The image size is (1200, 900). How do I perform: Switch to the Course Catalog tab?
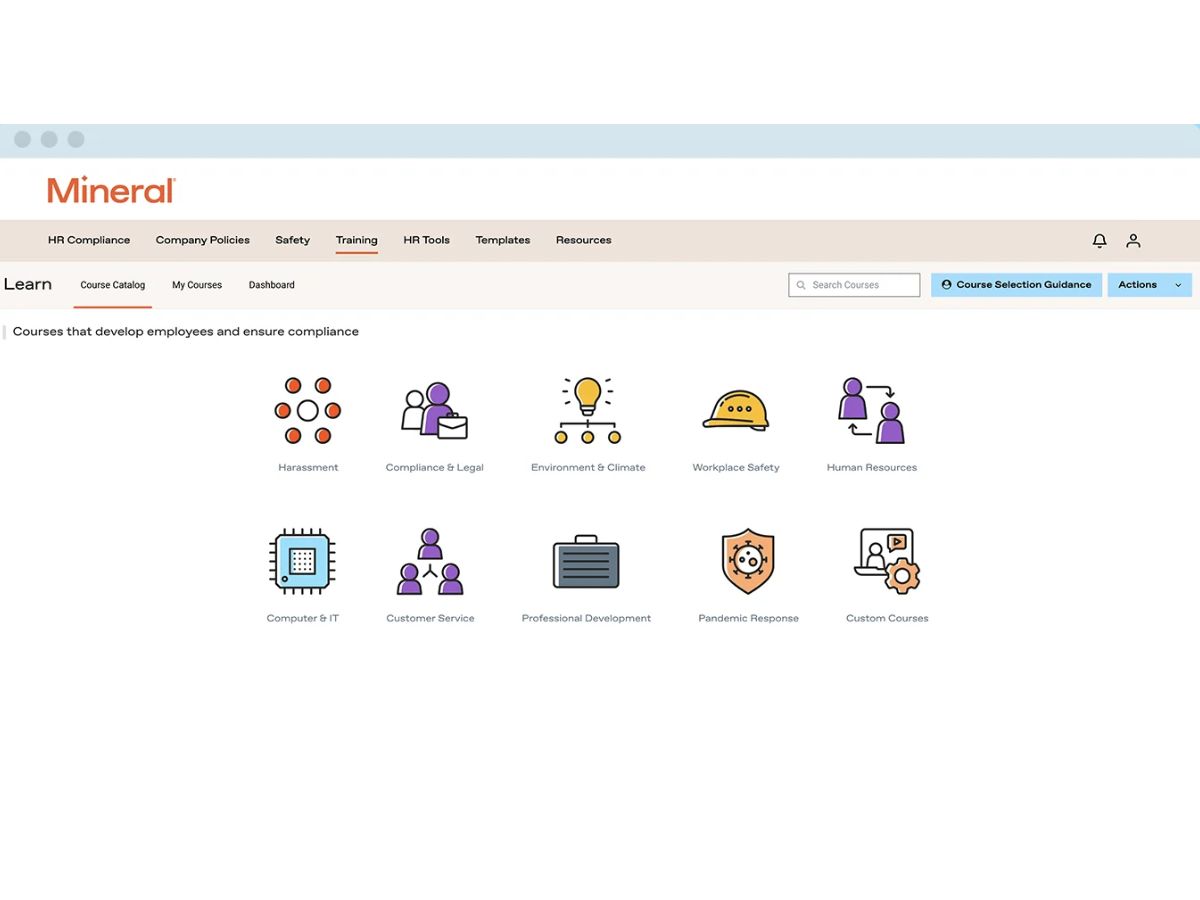tap(113, 285)
